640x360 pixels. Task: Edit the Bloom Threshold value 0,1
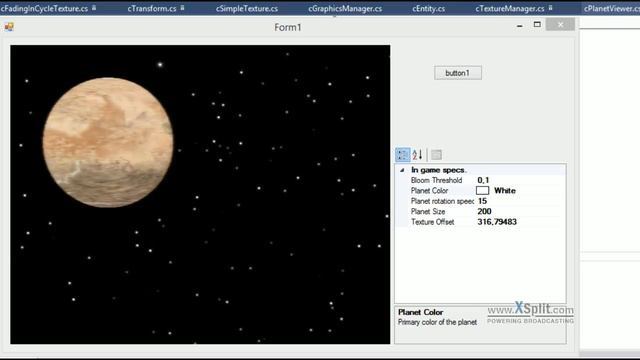click(x=483, y=180)
